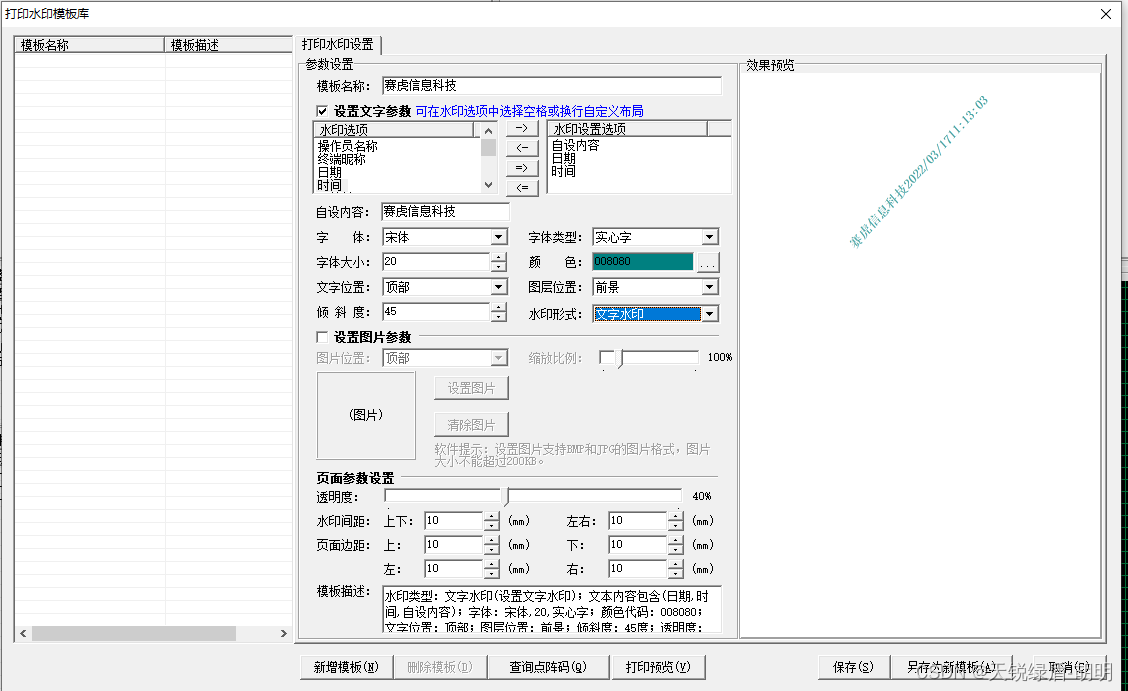Screen dimensions: 1128x691
Task: Increase 水印间距 左右 value
Action: tap(676, 516)
